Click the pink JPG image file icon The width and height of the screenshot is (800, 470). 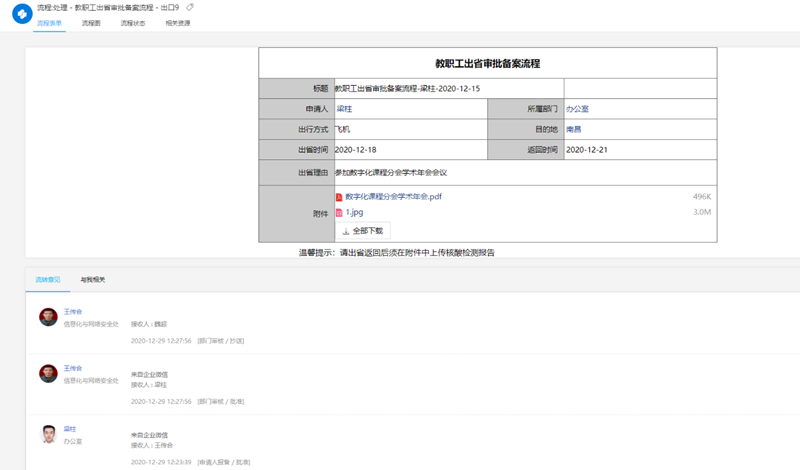(x=339, y=213)
